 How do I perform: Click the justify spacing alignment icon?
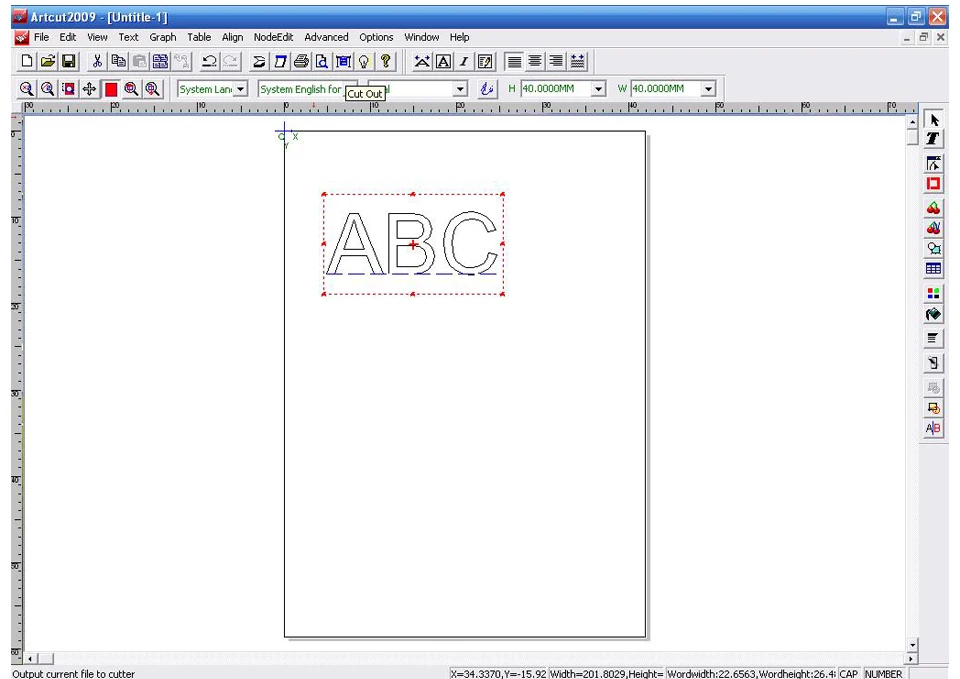pyautogui.click(x=577, y=61)
